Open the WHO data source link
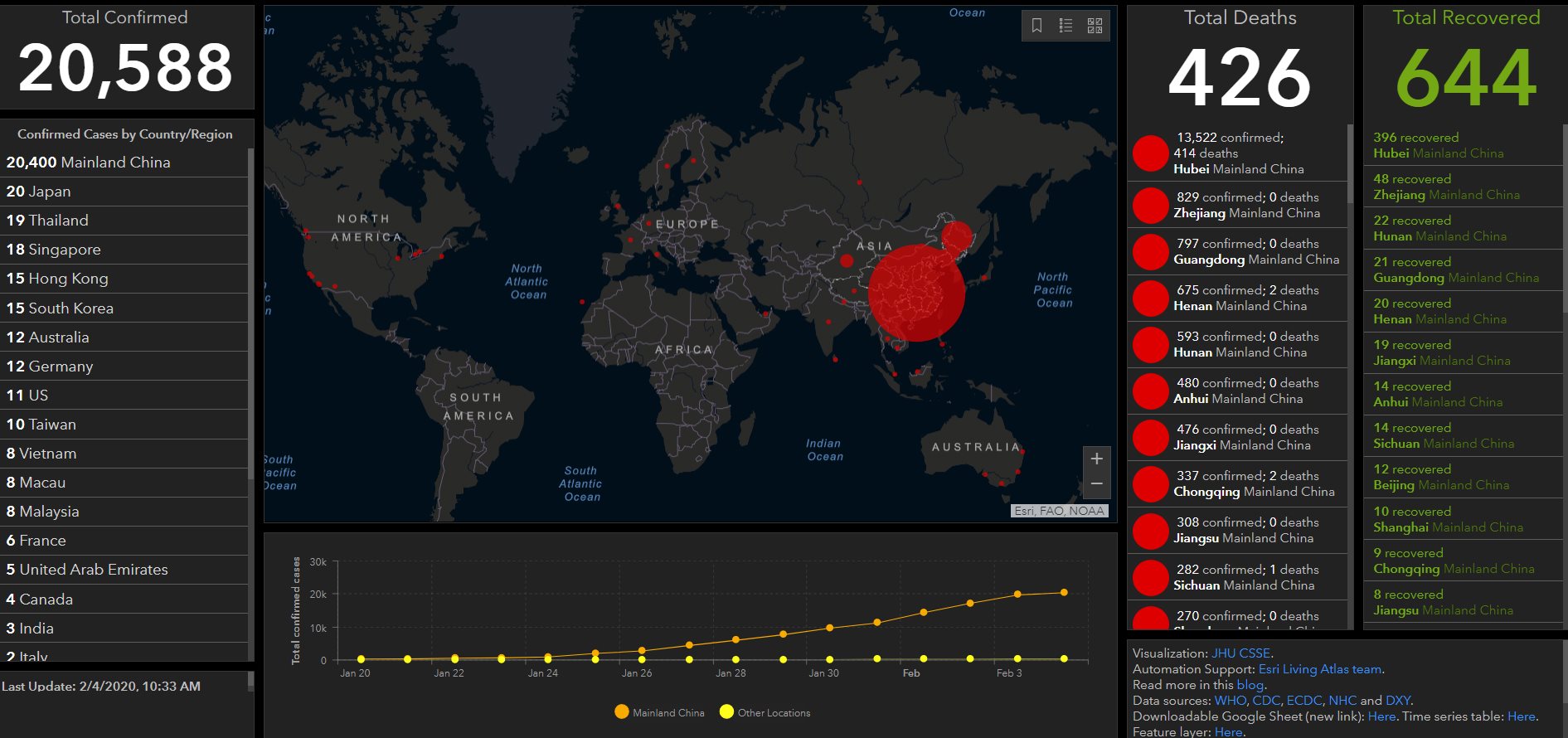 (1231, 701)
